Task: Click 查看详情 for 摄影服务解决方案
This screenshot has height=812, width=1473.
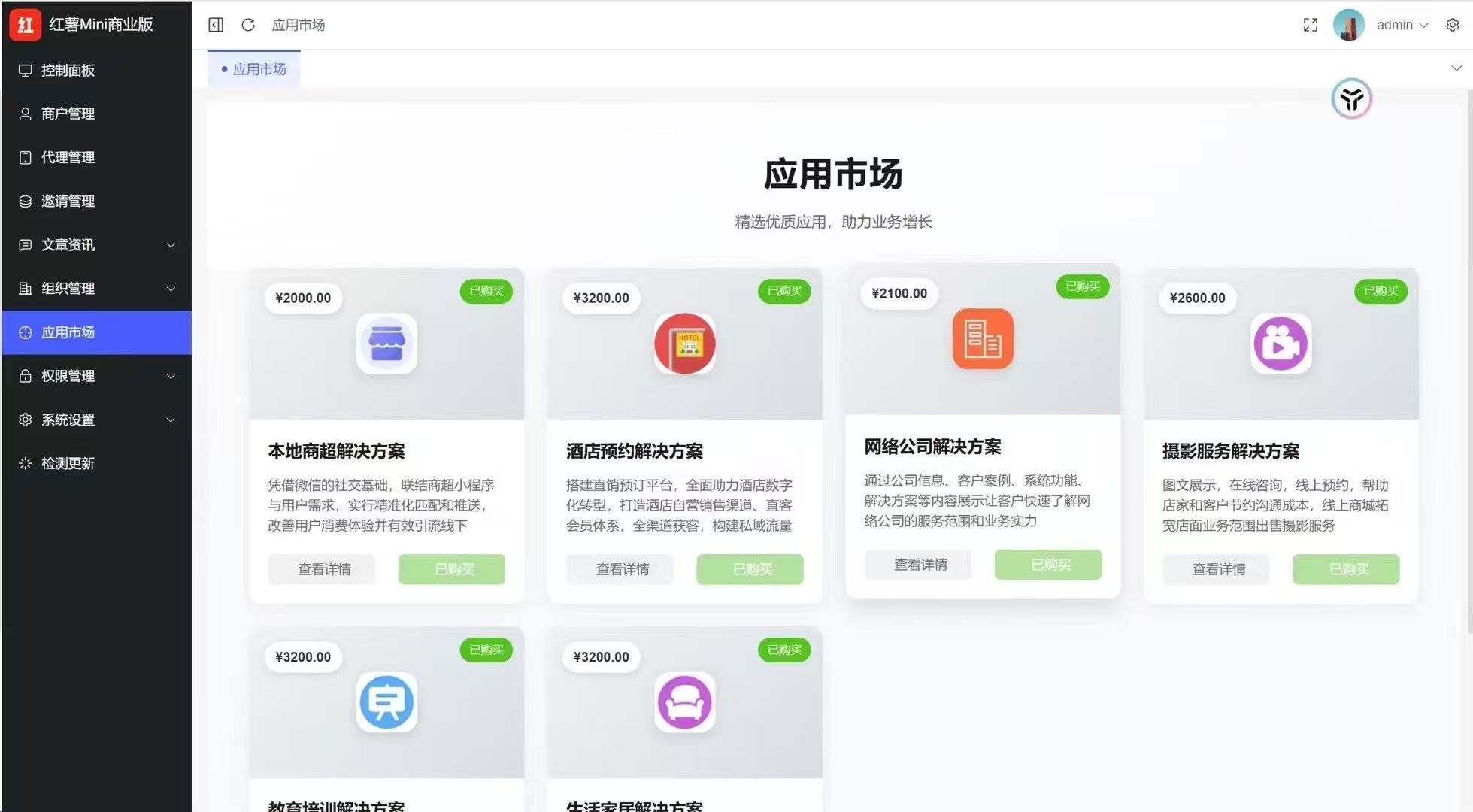Action: 1218,569
